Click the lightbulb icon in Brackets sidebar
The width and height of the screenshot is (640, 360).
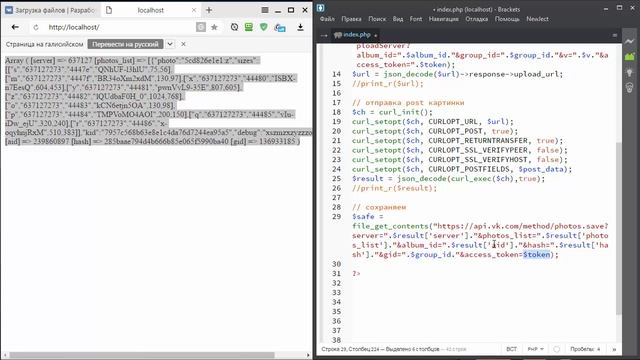(629, 73)
